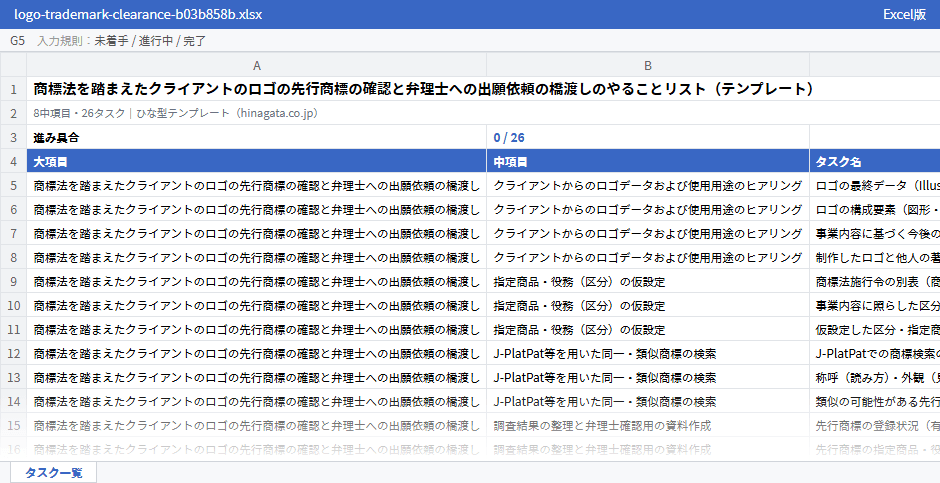Click the タスク名 header cell

pos(875,161)
